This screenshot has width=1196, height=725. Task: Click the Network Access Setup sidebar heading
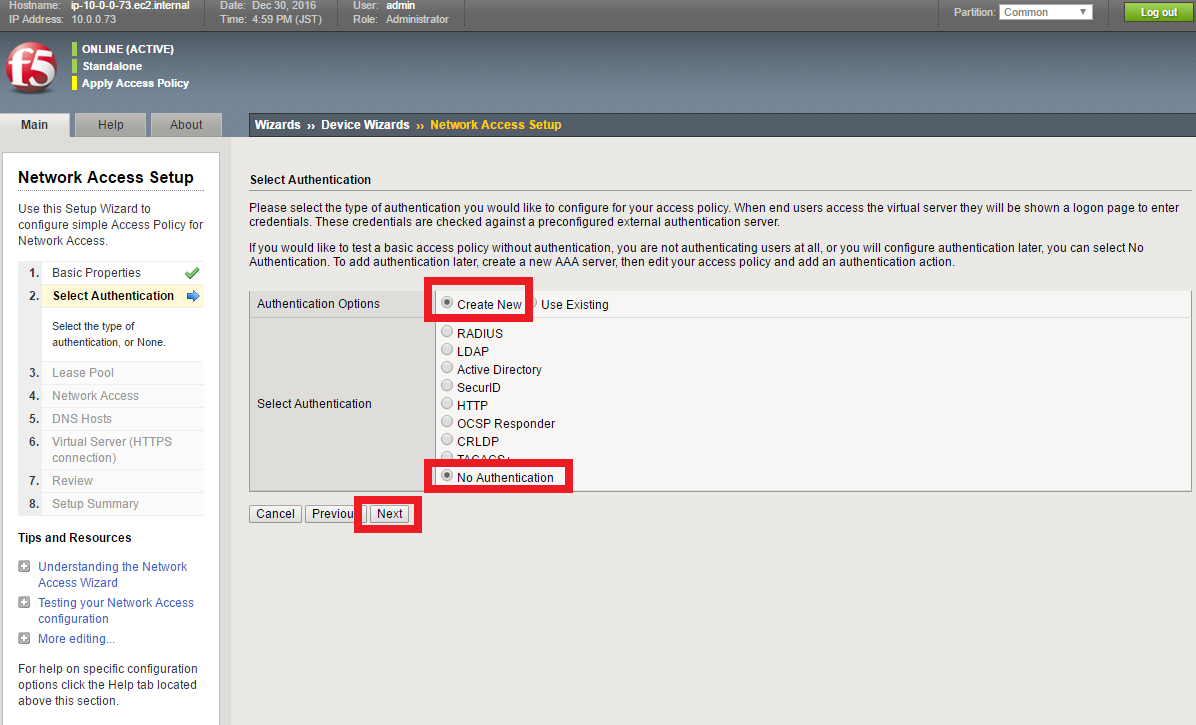106,178
